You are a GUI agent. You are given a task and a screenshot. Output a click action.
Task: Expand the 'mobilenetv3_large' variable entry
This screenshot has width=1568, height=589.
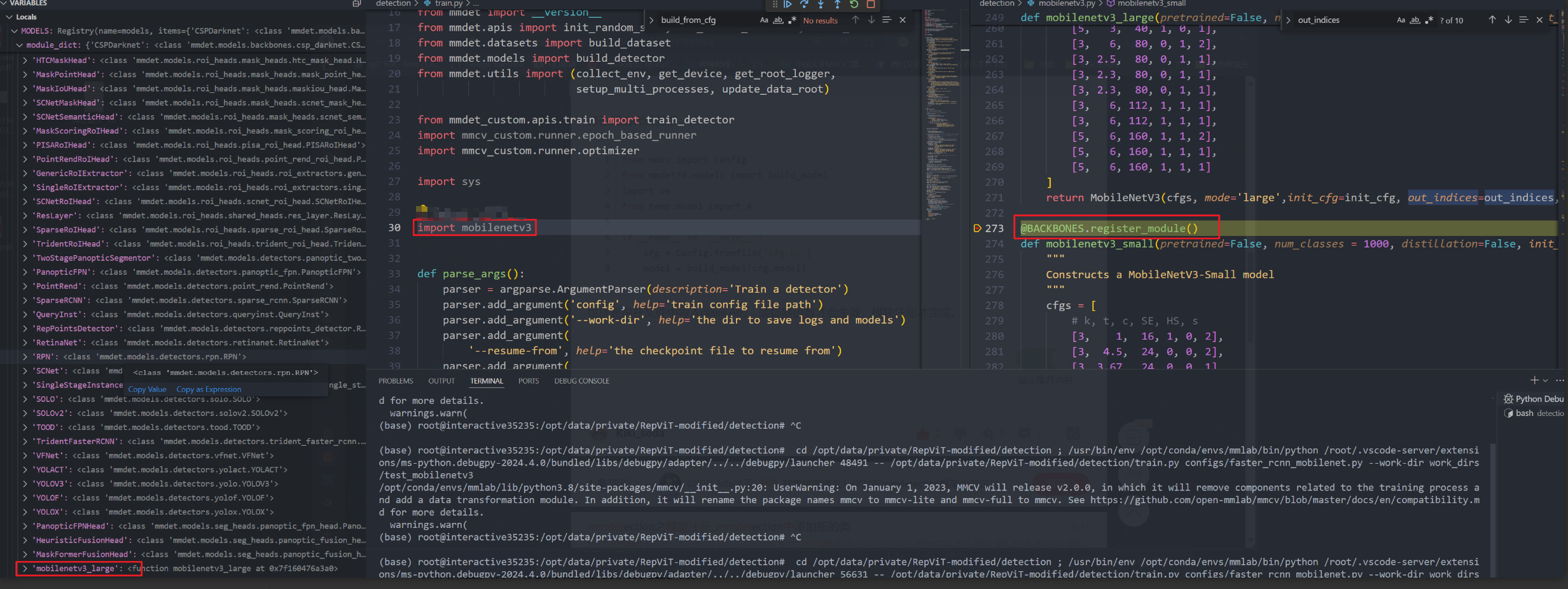pos(25,569)
